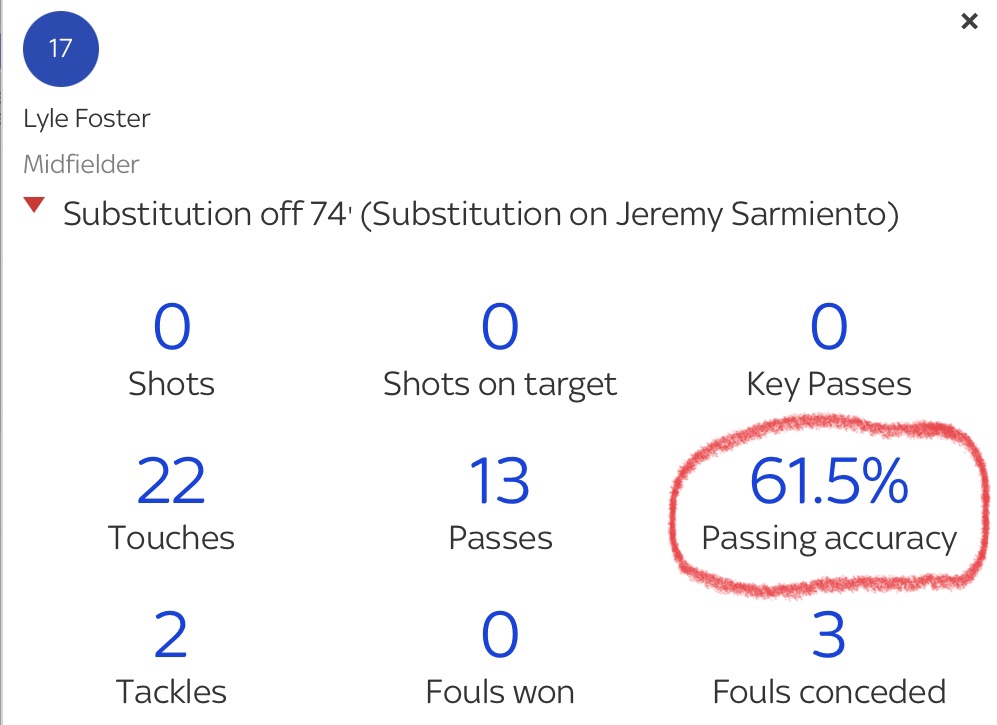Screen dimensions: 997x725
Task: Click the 13 passes value
Action: 500,481
